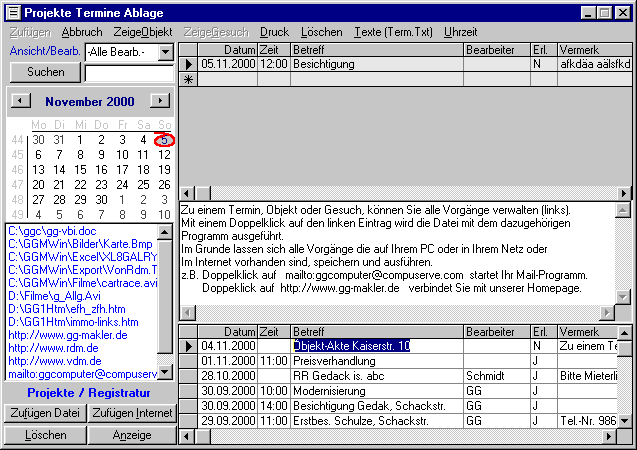637x450 pixels.
Task: Select row marker of 05.11.2000 Besichtigung
Action: click(x=188, y=64)
